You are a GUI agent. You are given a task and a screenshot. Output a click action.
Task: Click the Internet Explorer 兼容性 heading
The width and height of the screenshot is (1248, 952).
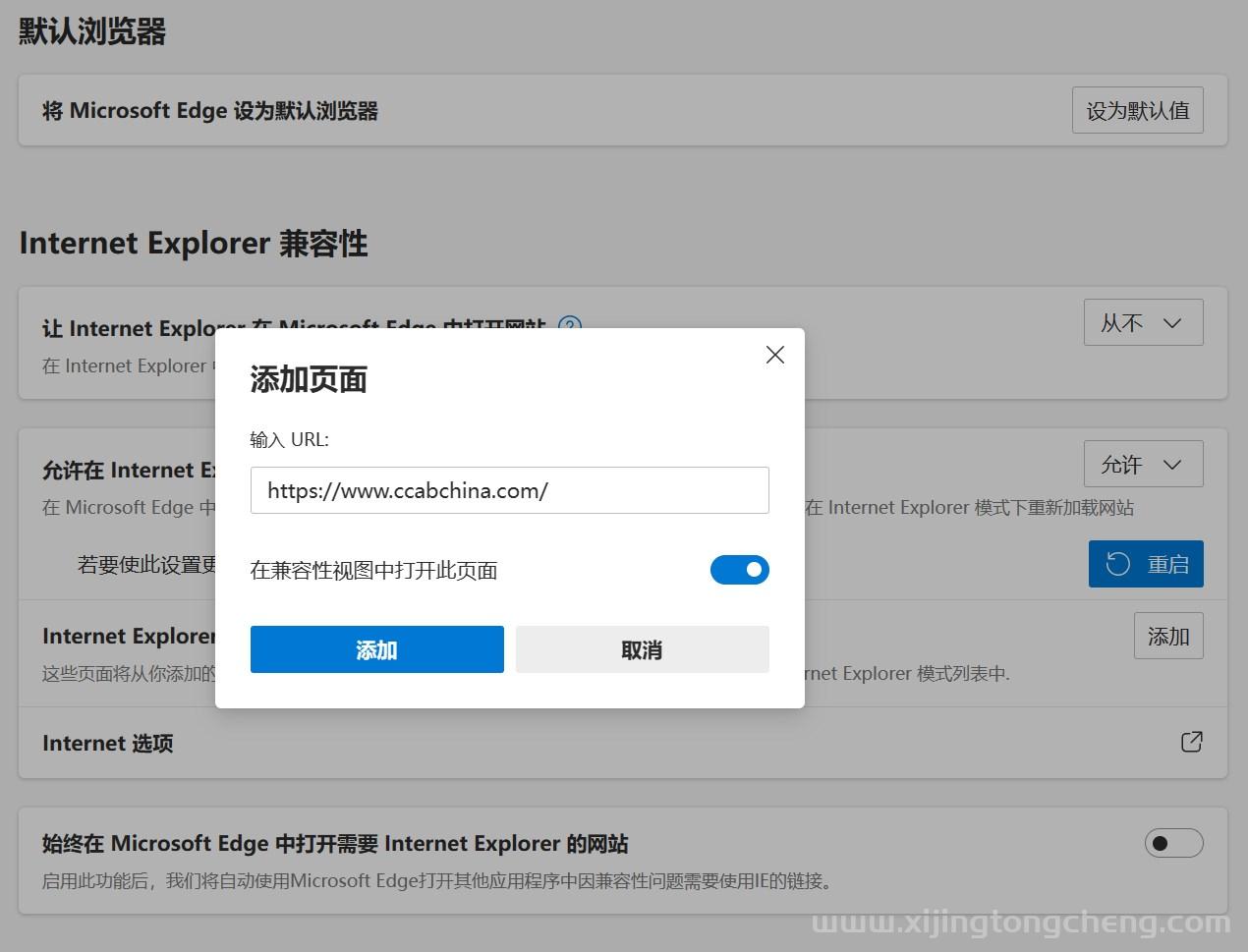(194, 243)
